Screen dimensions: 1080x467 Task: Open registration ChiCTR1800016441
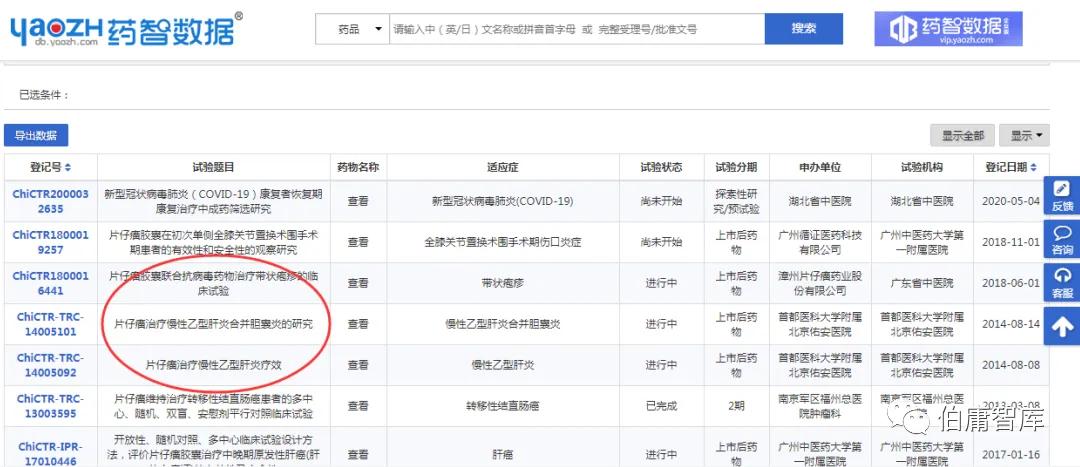(x=51, y=283)
